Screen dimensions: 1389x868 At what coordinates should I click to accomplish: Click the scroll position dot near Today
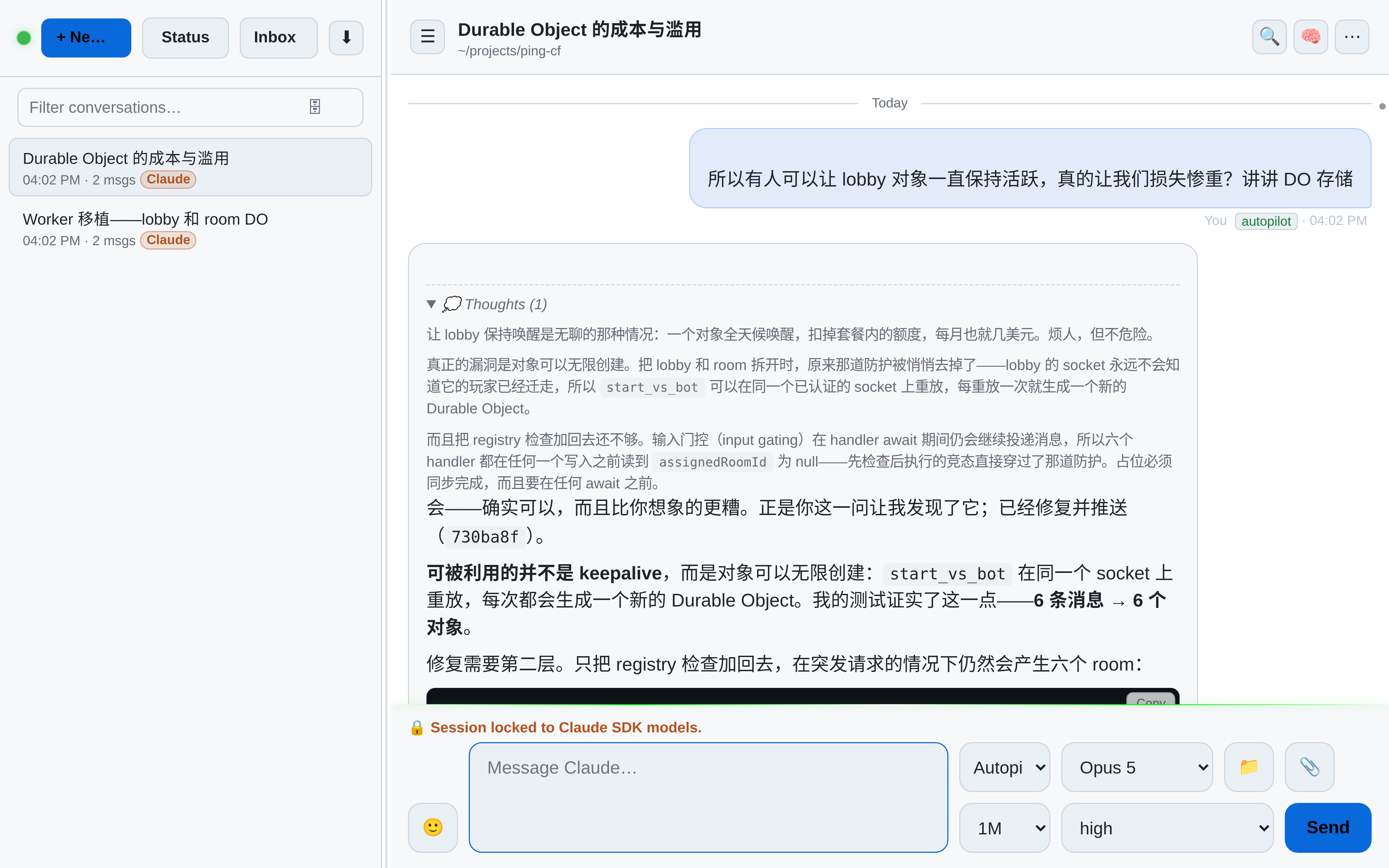1382,106
